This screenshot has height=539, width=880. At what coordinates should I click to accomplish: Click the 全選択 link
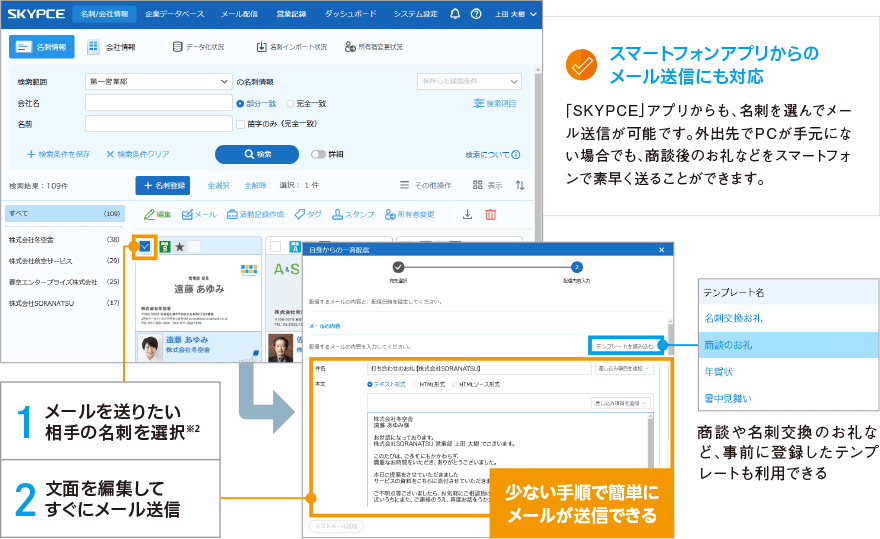pos(218,185)
